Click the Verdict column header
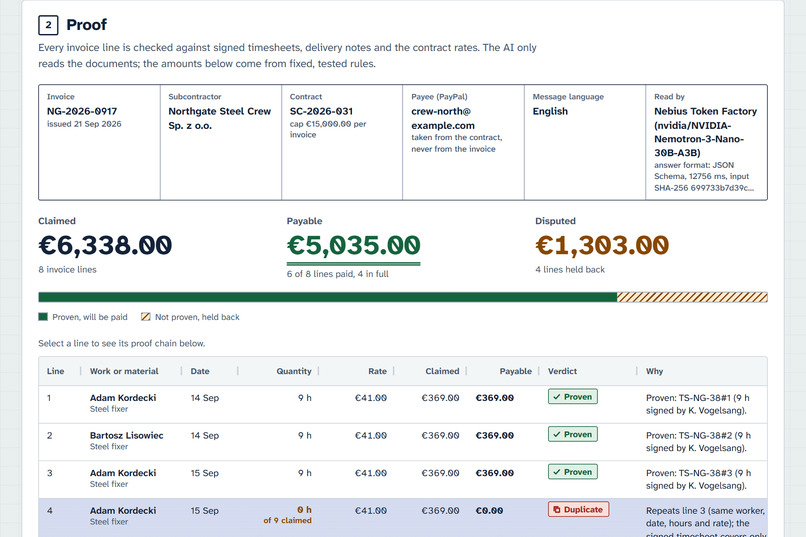The image size is (806, 537). [562, 371]
